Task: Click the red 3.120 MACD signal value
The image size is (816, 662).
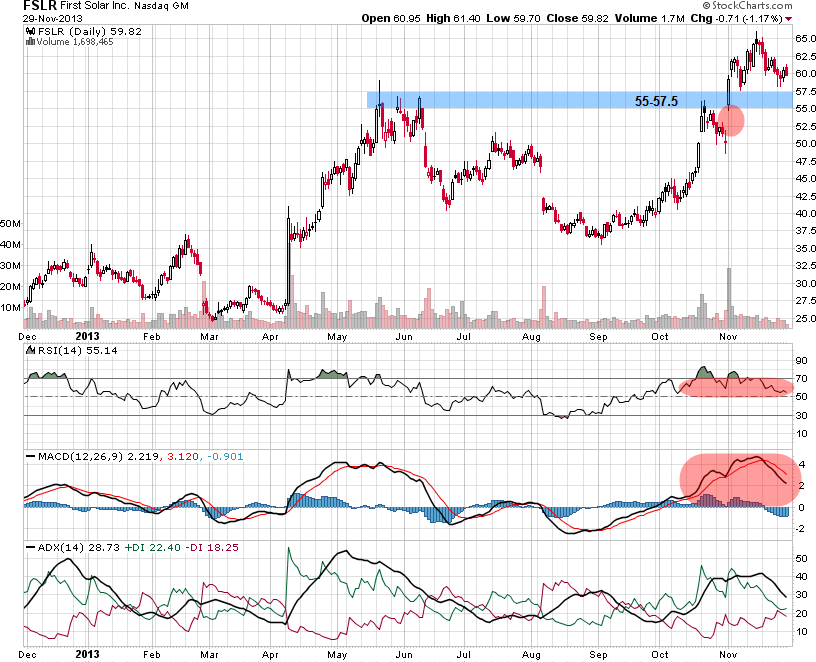Action: pos(182,456)
